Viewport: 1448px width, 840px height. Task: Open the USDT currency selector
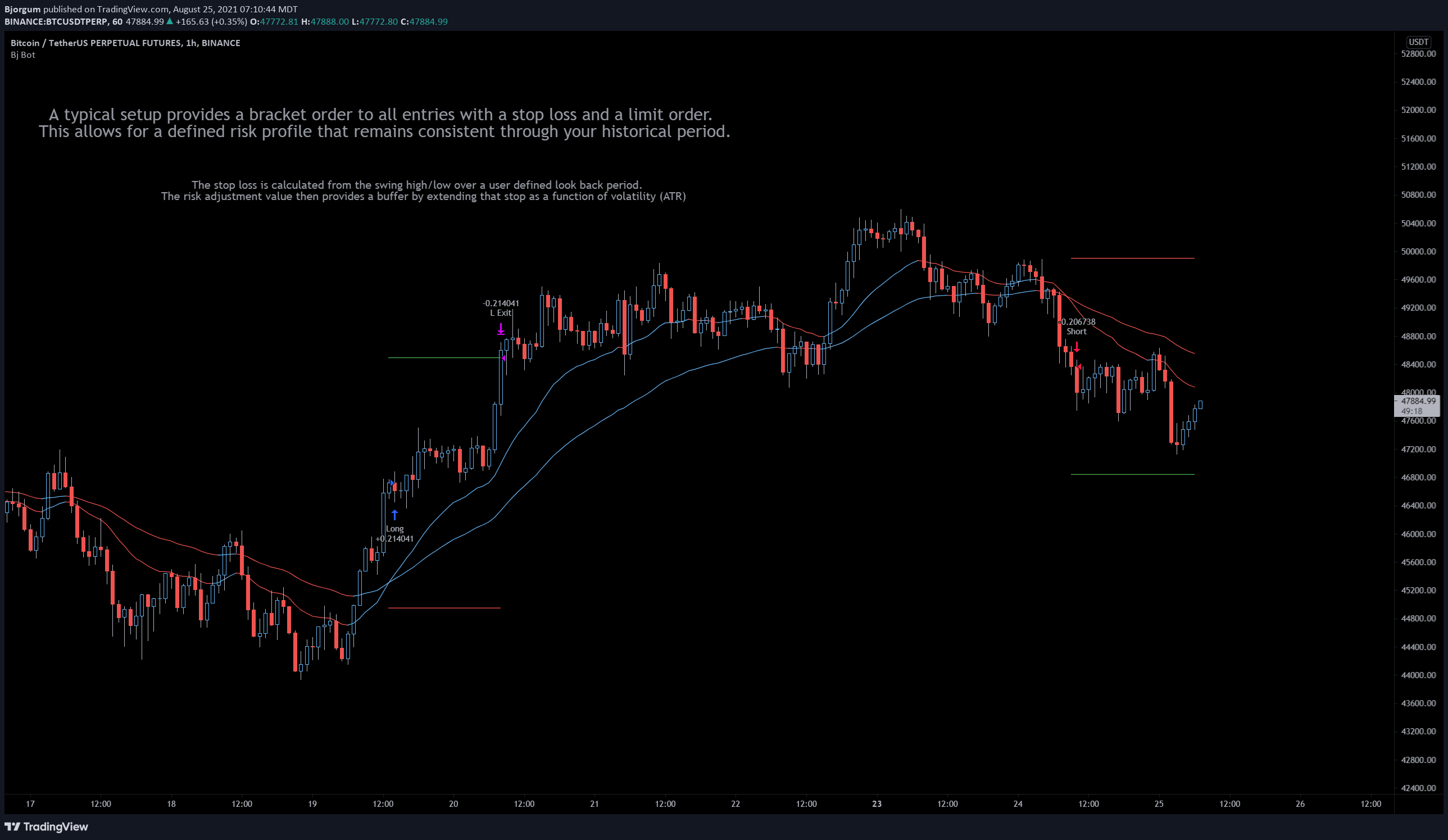click(x=1418, y=42)
